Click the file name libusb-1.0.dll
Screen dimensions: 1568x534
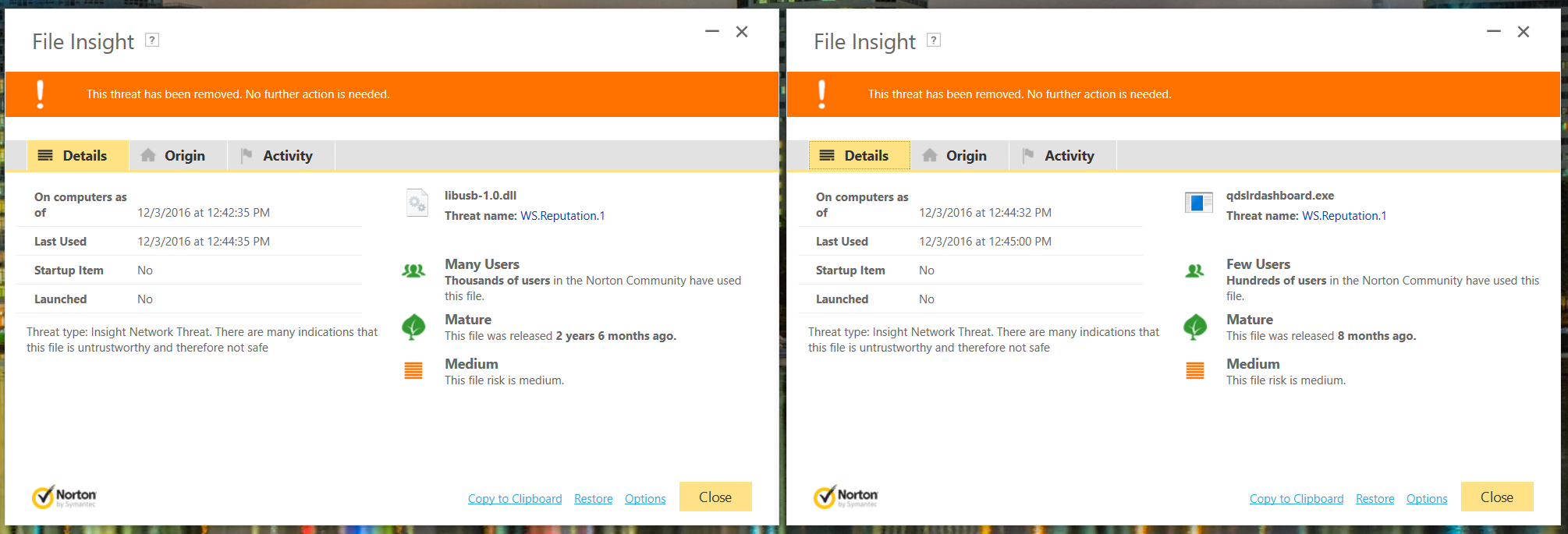coord(481,196)
